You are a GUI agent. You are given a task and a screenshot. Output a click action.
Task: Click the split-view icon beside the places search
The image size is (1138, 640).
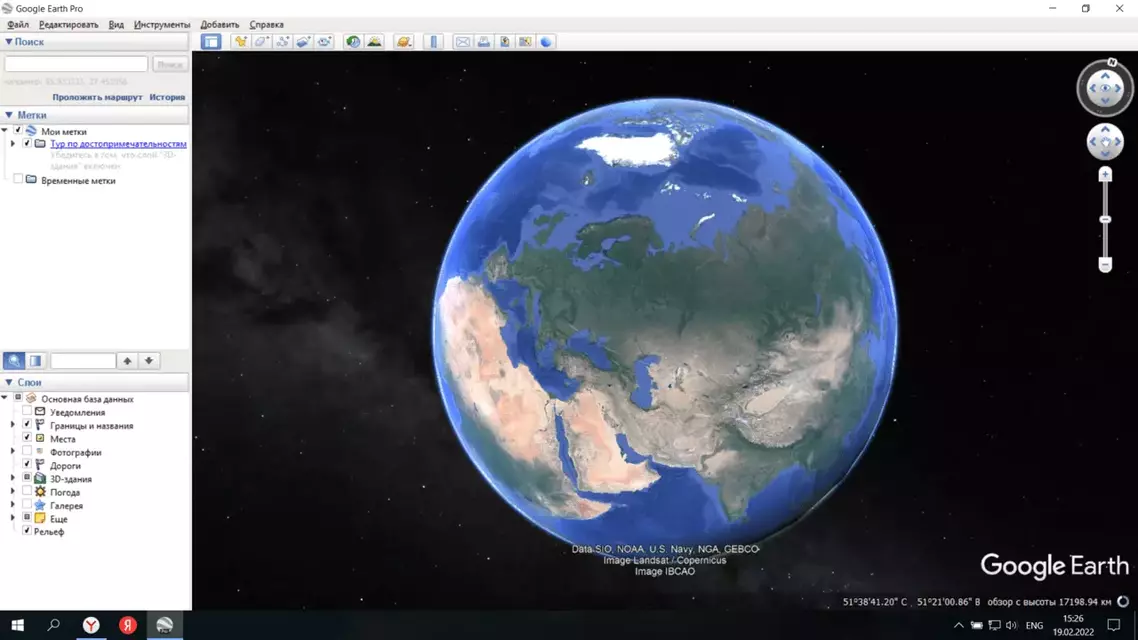(x=36, y=361)
